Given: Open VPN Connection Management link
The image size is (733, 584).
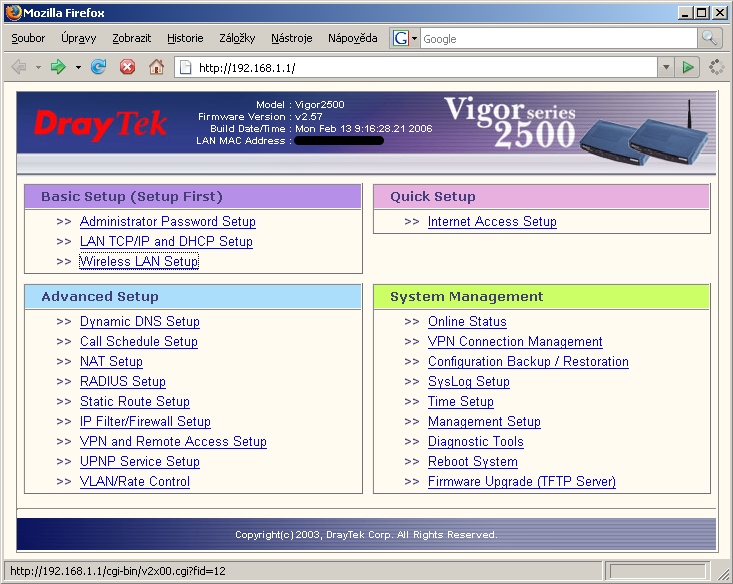Looking at the screenshot, I should coord(515,342).
